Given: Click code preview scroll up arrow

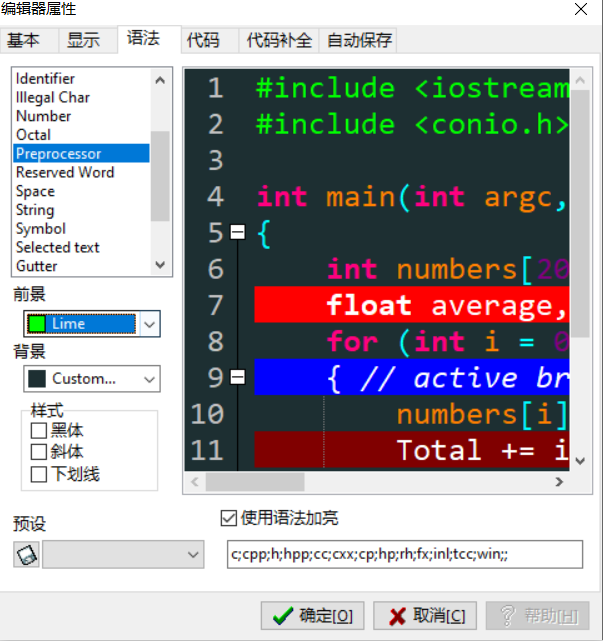Looking at the screenshot, I should tap(580, 80).
